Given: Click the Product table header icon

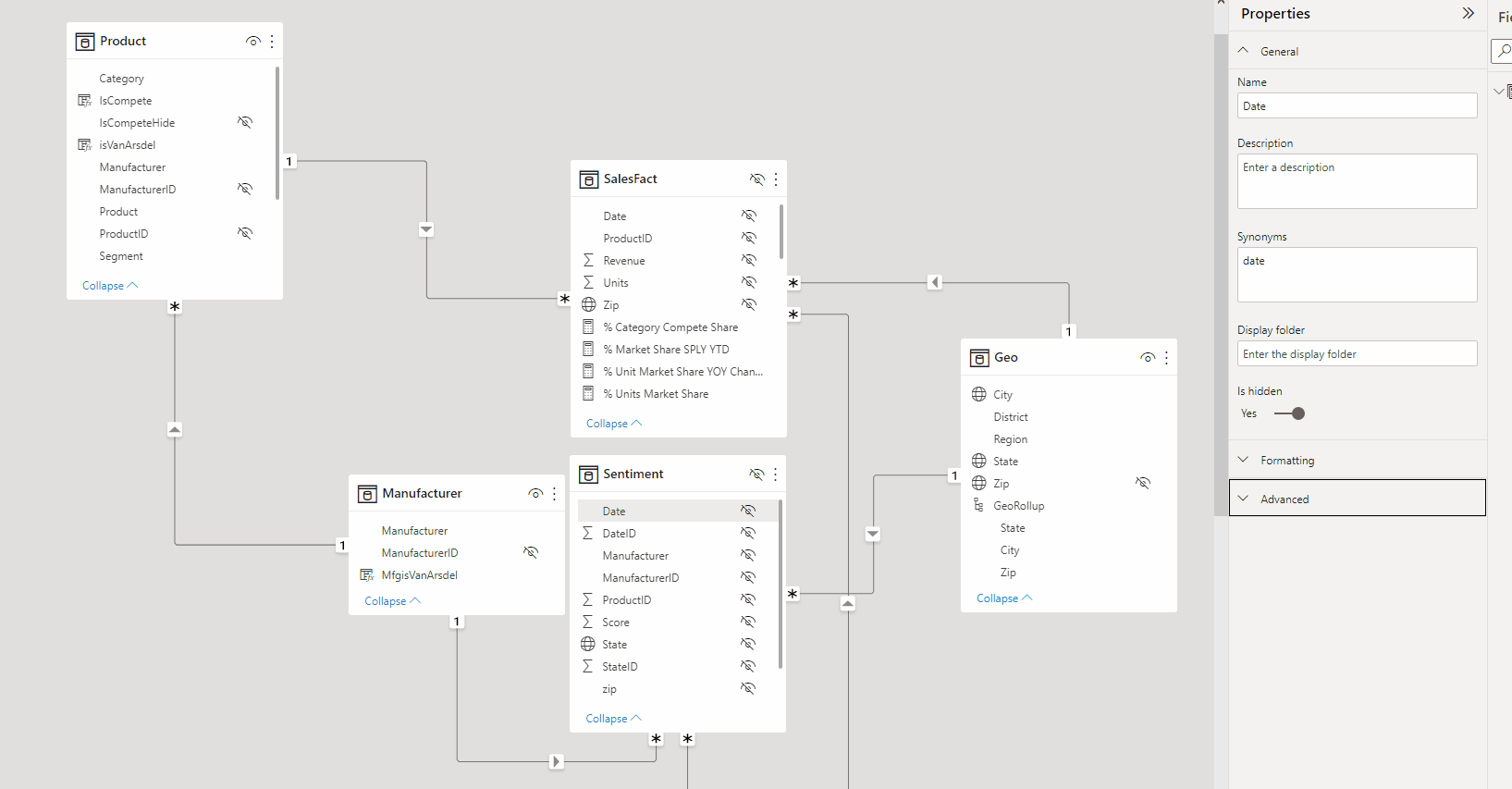Looking at the screenshot, I should point(85,42).
